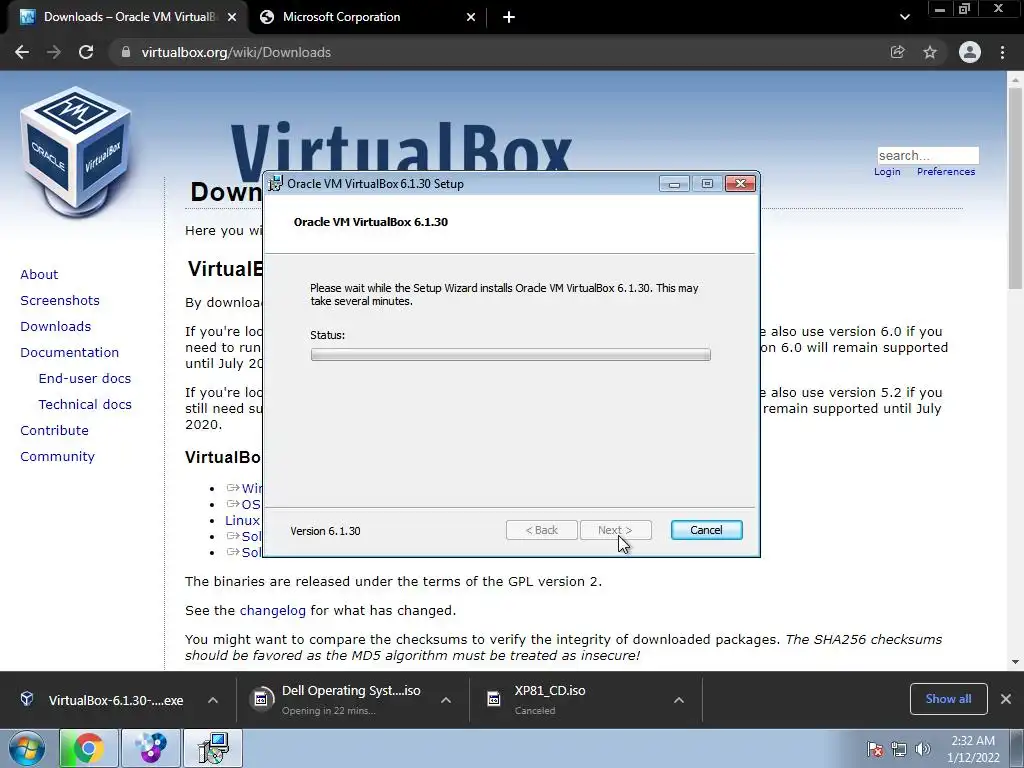Click the VirtualBox installer taskbar icon

(x=213, y=748)
